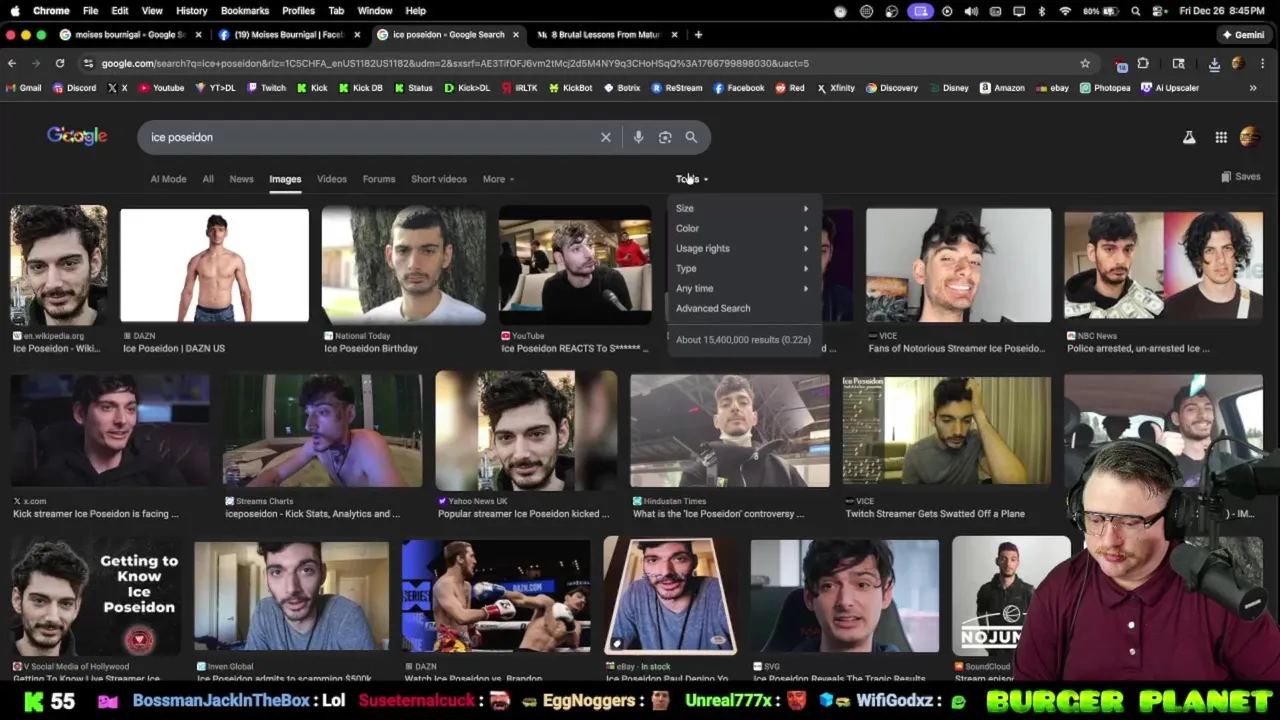Open macOS Spotlight search icon
The width and height of the screenshot is (1280, 720).
click(1136, 11)
